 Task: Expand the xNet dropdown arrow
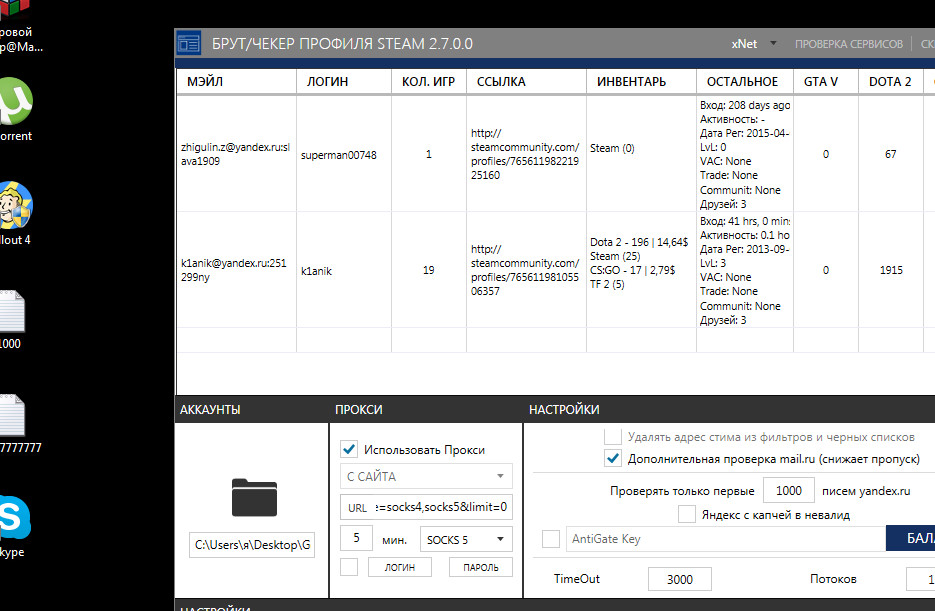tap(773, 44)
